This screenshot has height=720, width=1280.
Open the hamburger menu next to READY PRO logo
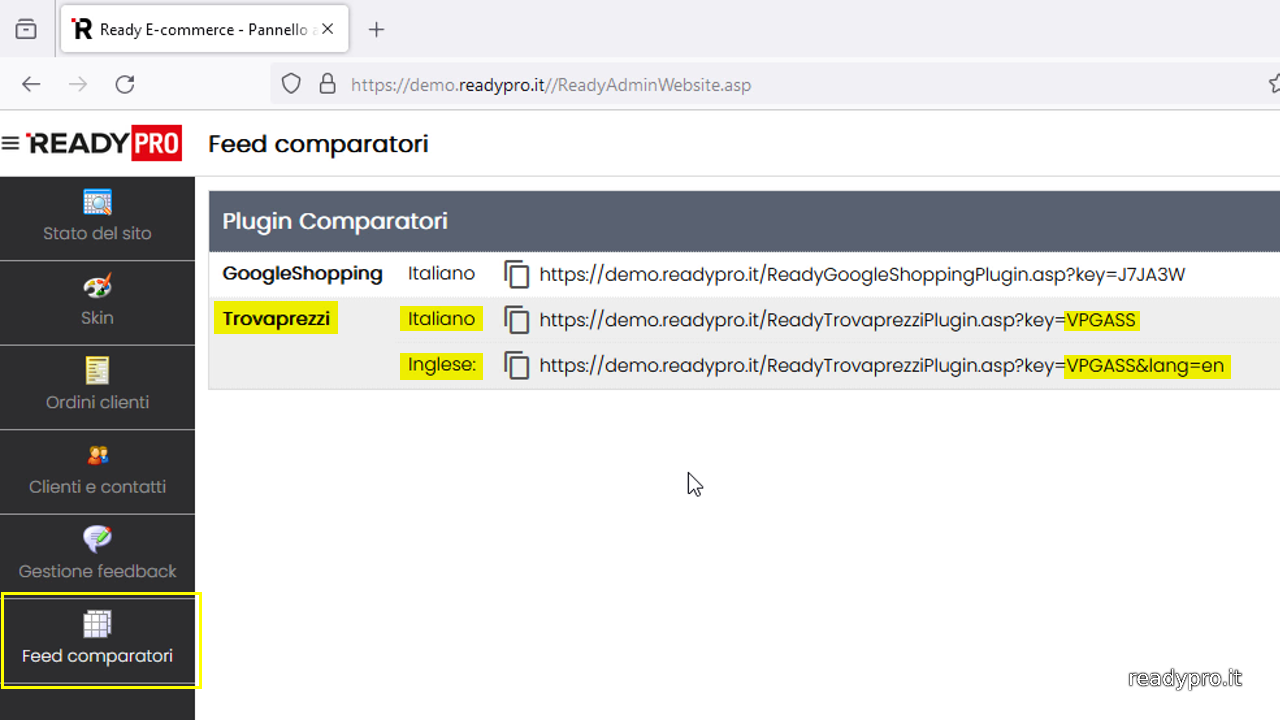pos(11,144)
